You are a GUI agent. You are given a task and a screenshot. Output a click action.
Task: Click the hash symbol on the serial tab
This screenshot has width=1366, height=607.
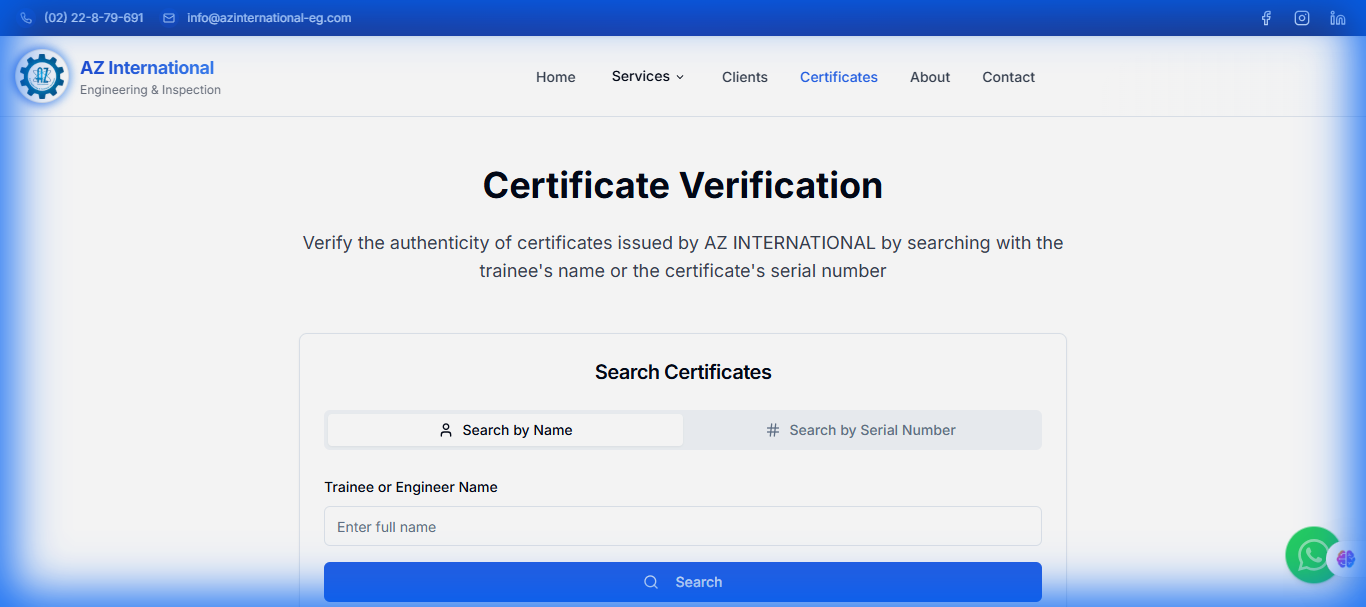(772, 429)
